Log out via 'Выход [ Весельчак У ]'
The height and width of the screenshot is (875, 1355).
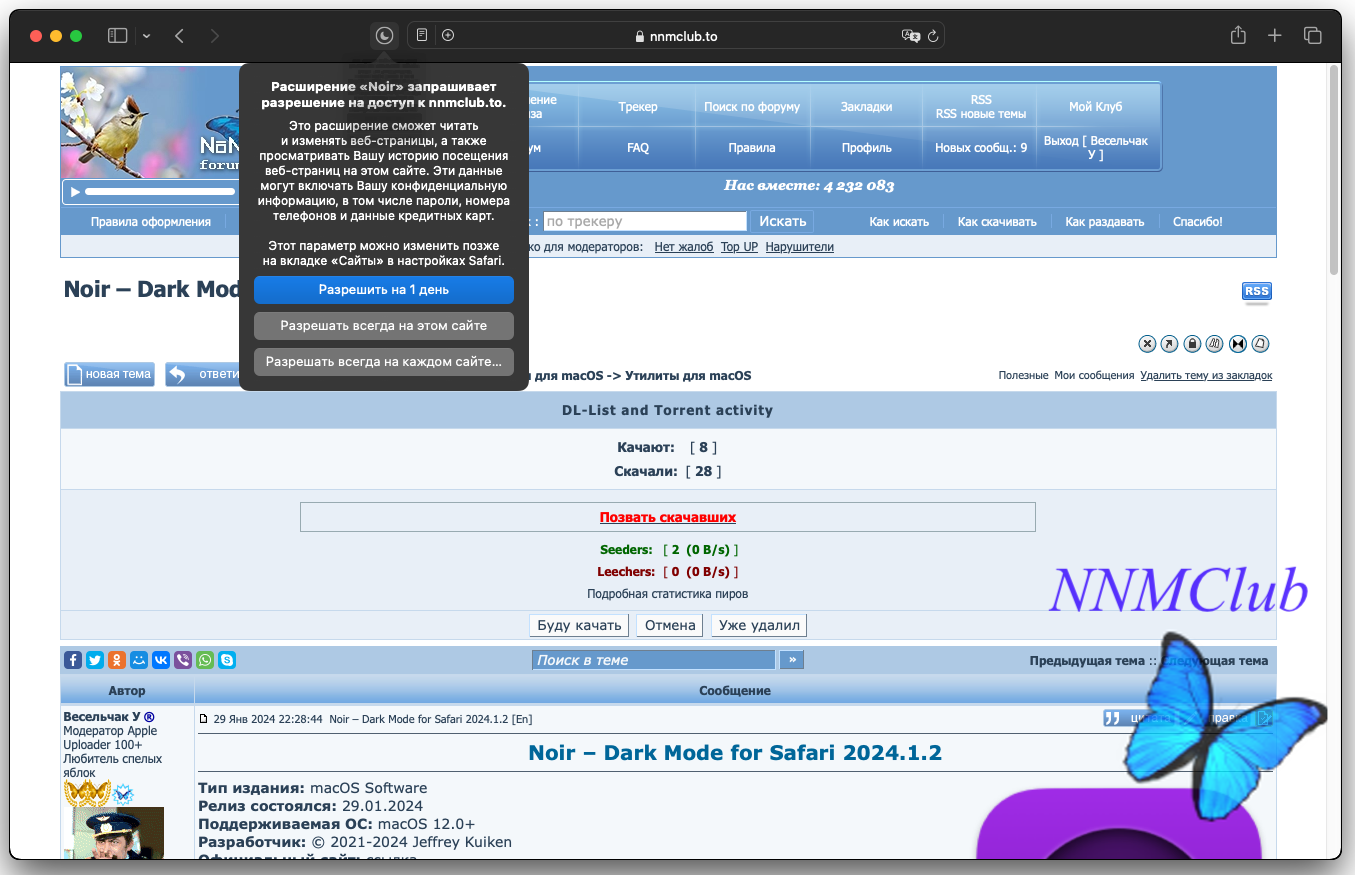point(1096,148)
